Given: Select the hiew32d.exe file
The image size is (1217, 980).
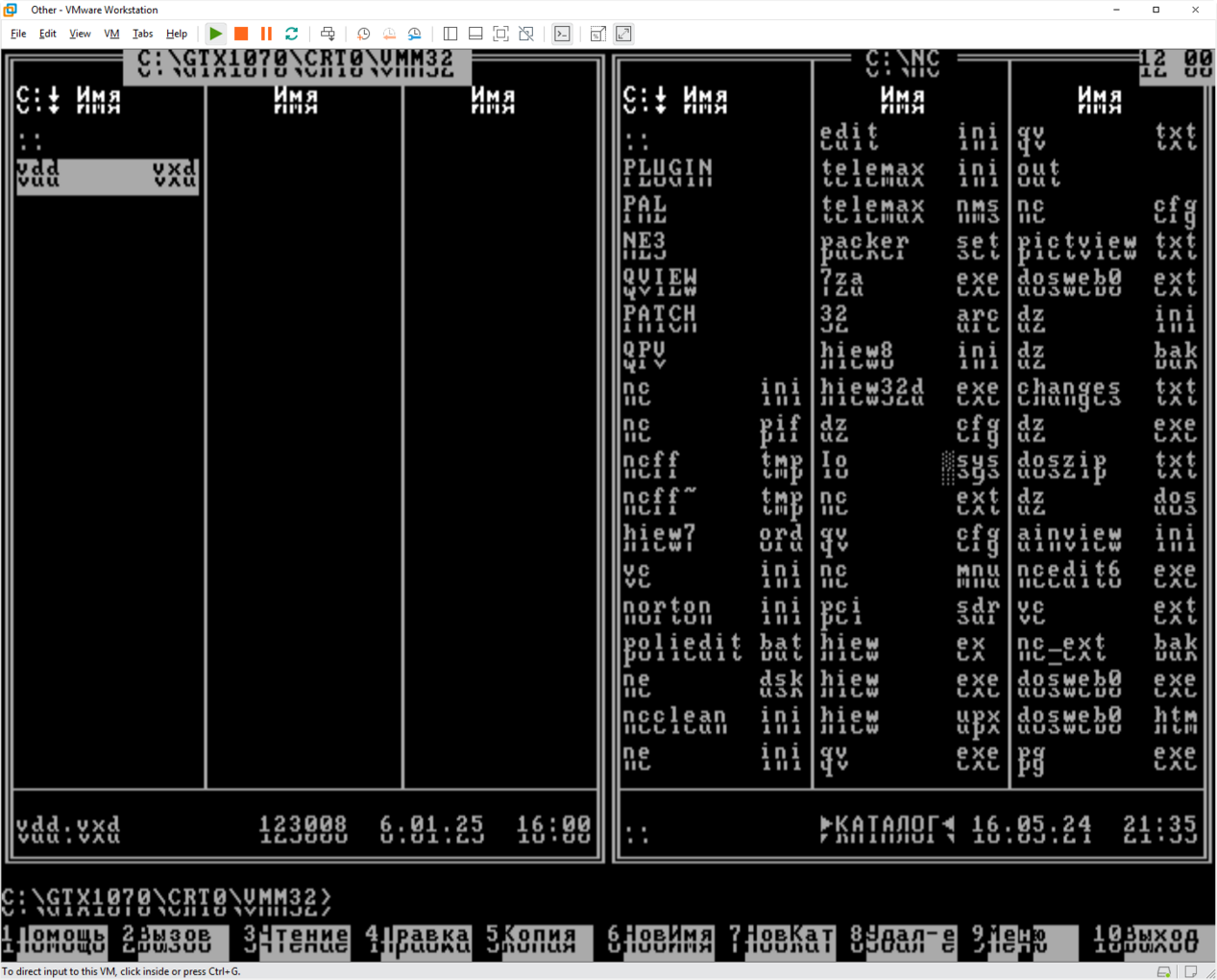Looking at the screenshot, I should tap(910, 392).
